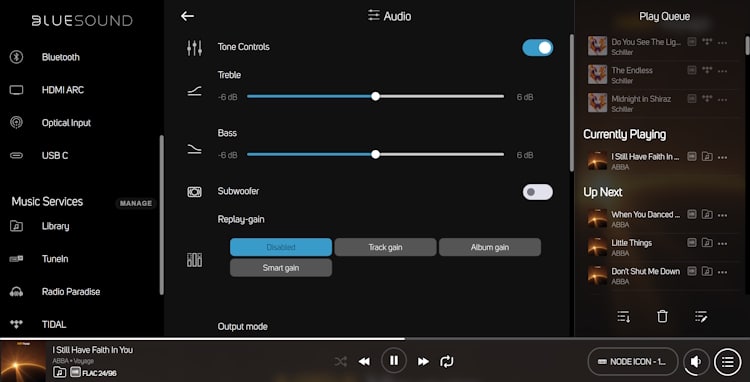Click the Tone Controls equalizer icon
The image size is (750, 382).
(x=194, y=48)
